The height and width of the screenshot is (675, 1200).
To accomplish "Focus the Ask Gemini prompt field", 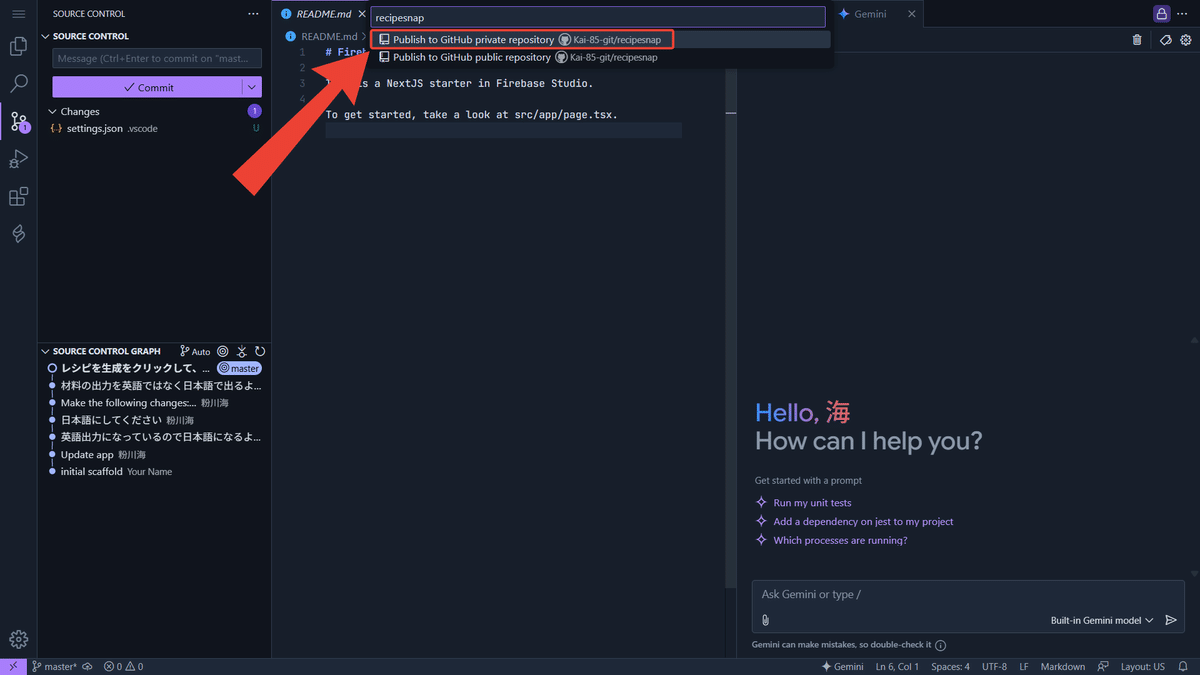I will pos(966,595).
